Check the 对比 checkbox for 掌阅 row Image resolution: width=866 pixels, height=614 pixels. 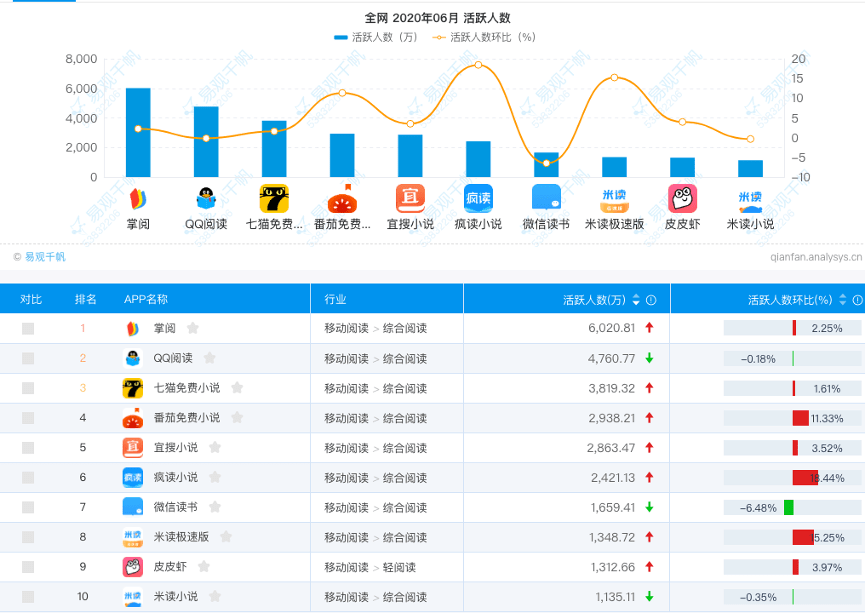[28, 329]
